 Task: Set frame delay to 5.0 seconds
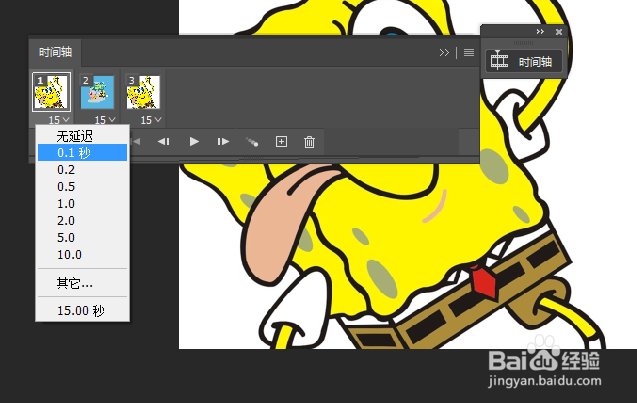(82, 238)
